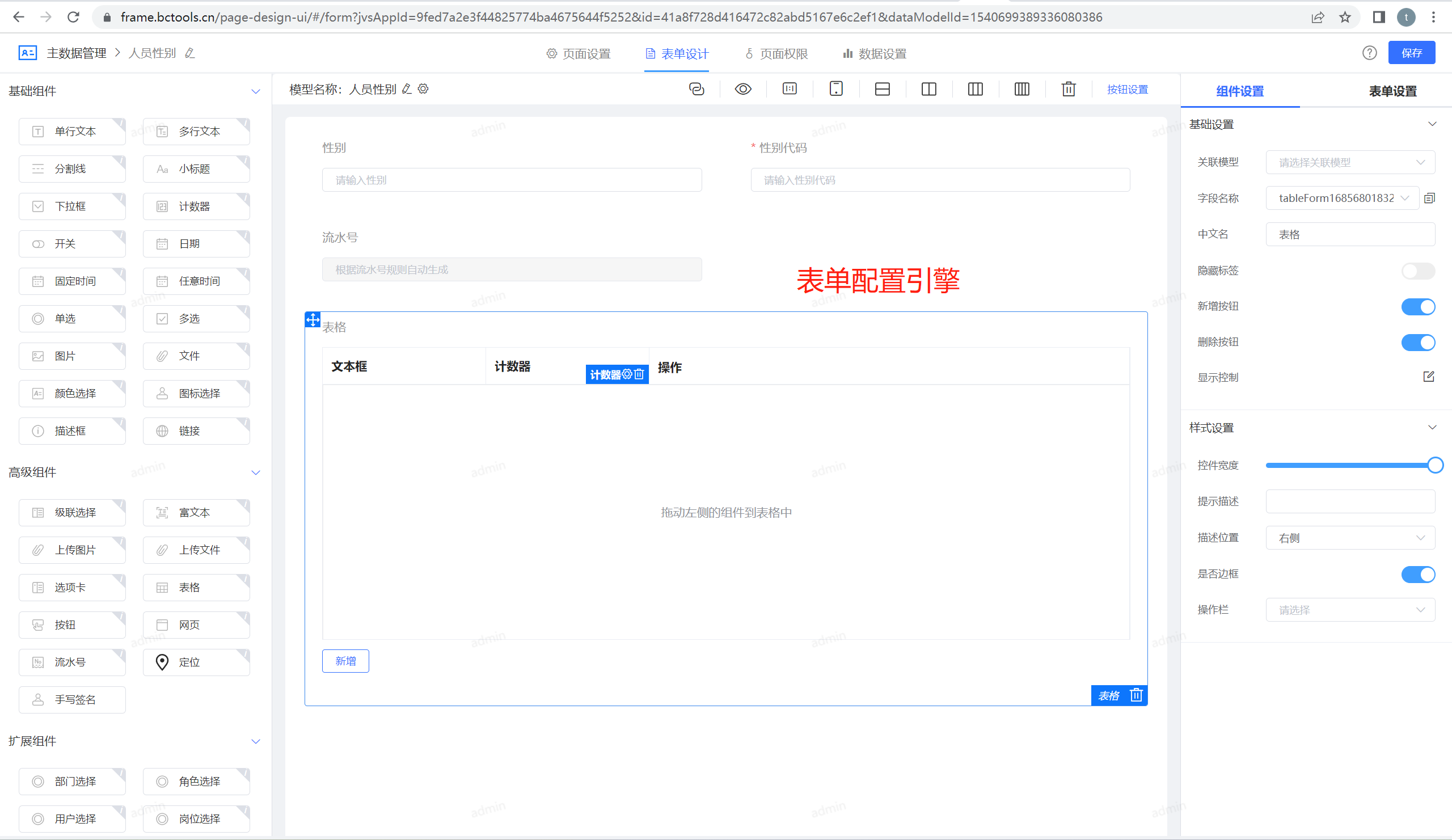This screenshot has width=1452, height=840.
Task: Copy the field name with the copy icon
Action: point(1429,198)
